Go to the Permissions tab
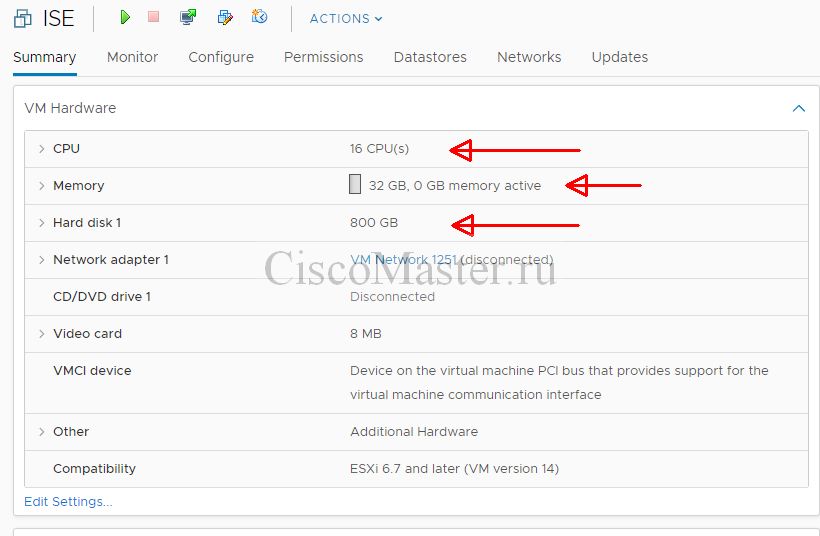This screenshot has width=820, height=536. coord(324,57)
